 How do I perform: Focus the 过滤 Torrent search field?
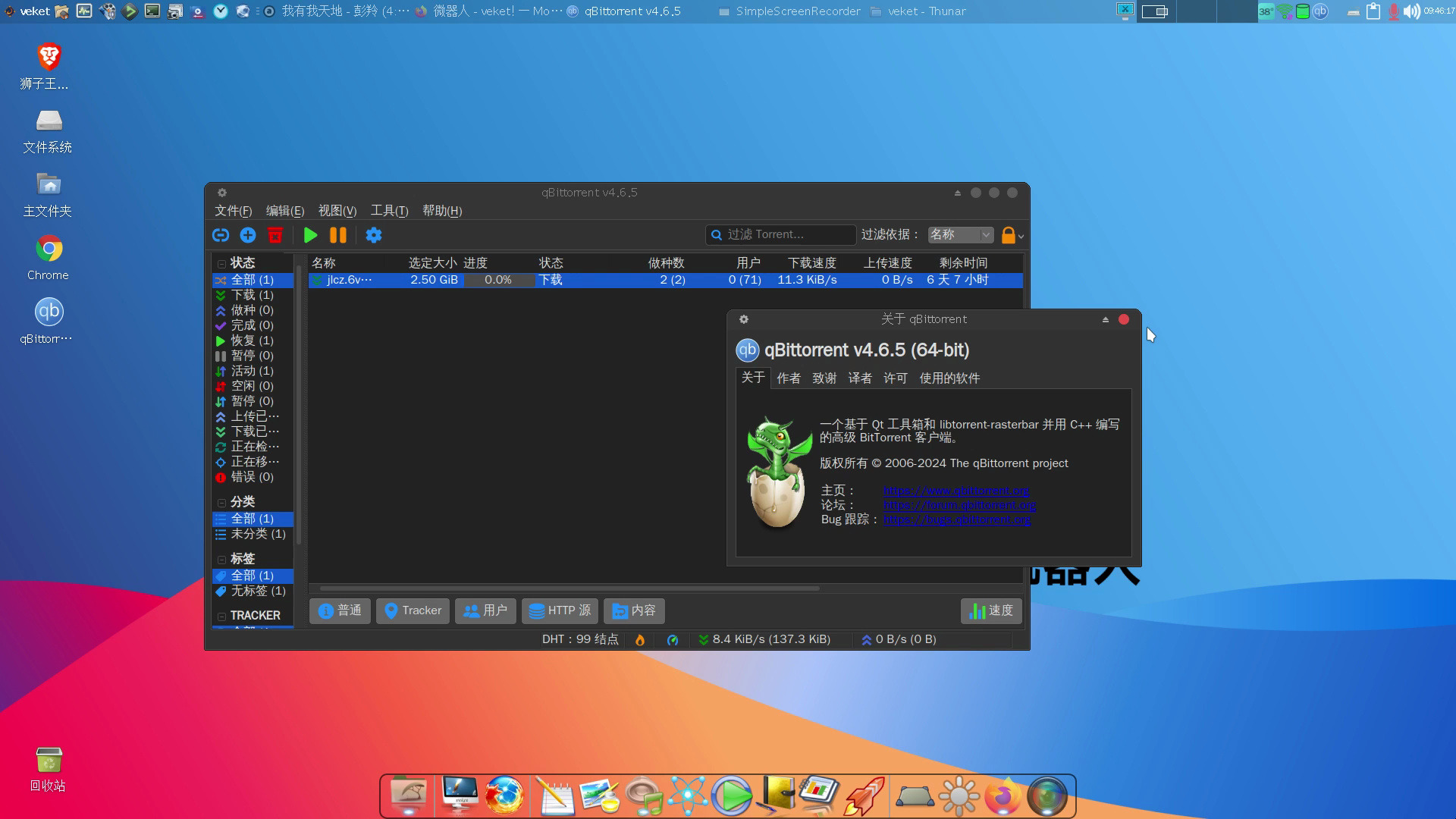point(780,235)
